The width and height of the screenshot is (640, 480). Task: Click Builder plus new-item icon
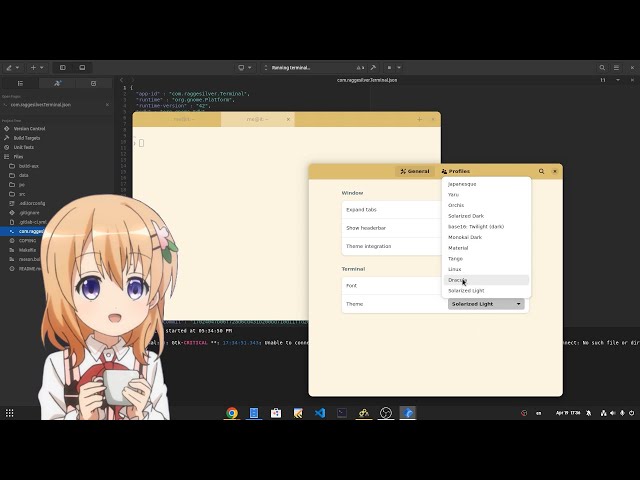click(33, 68)
